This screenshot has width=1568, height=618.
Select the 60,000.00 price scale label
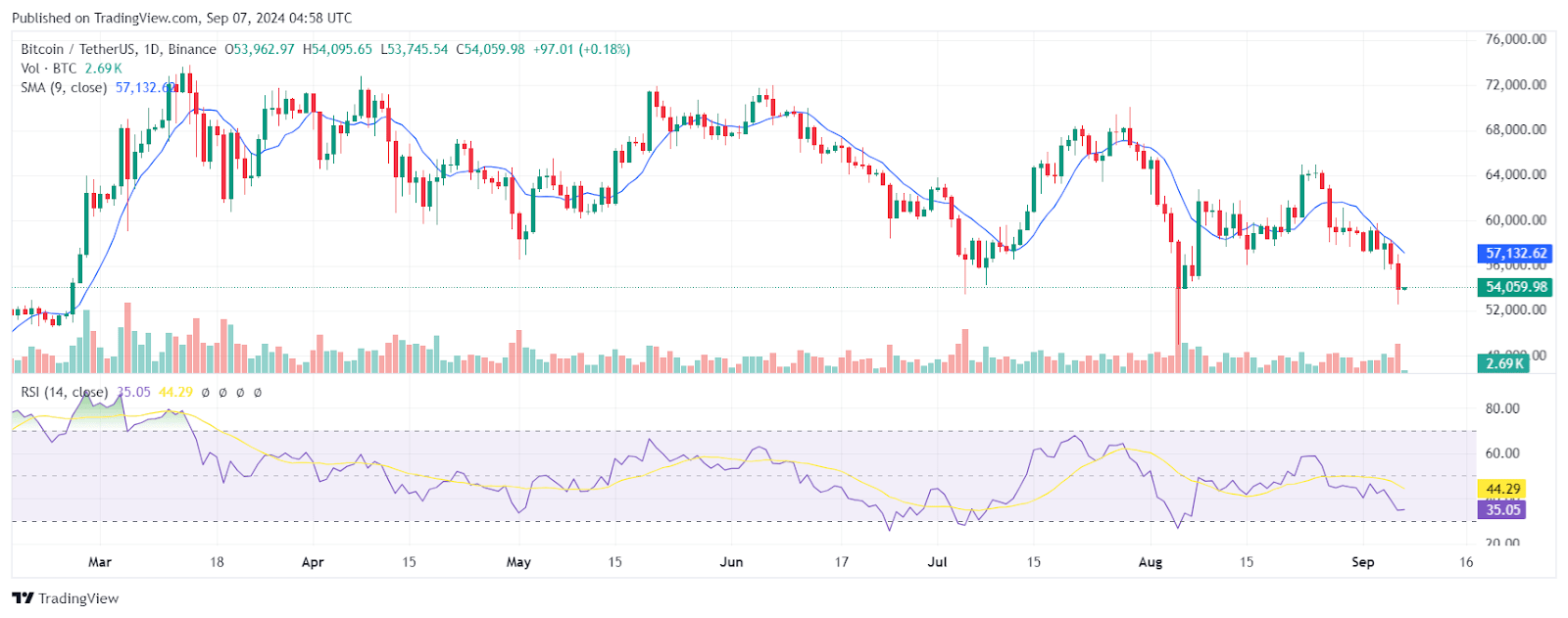[x=1515, y=220]
